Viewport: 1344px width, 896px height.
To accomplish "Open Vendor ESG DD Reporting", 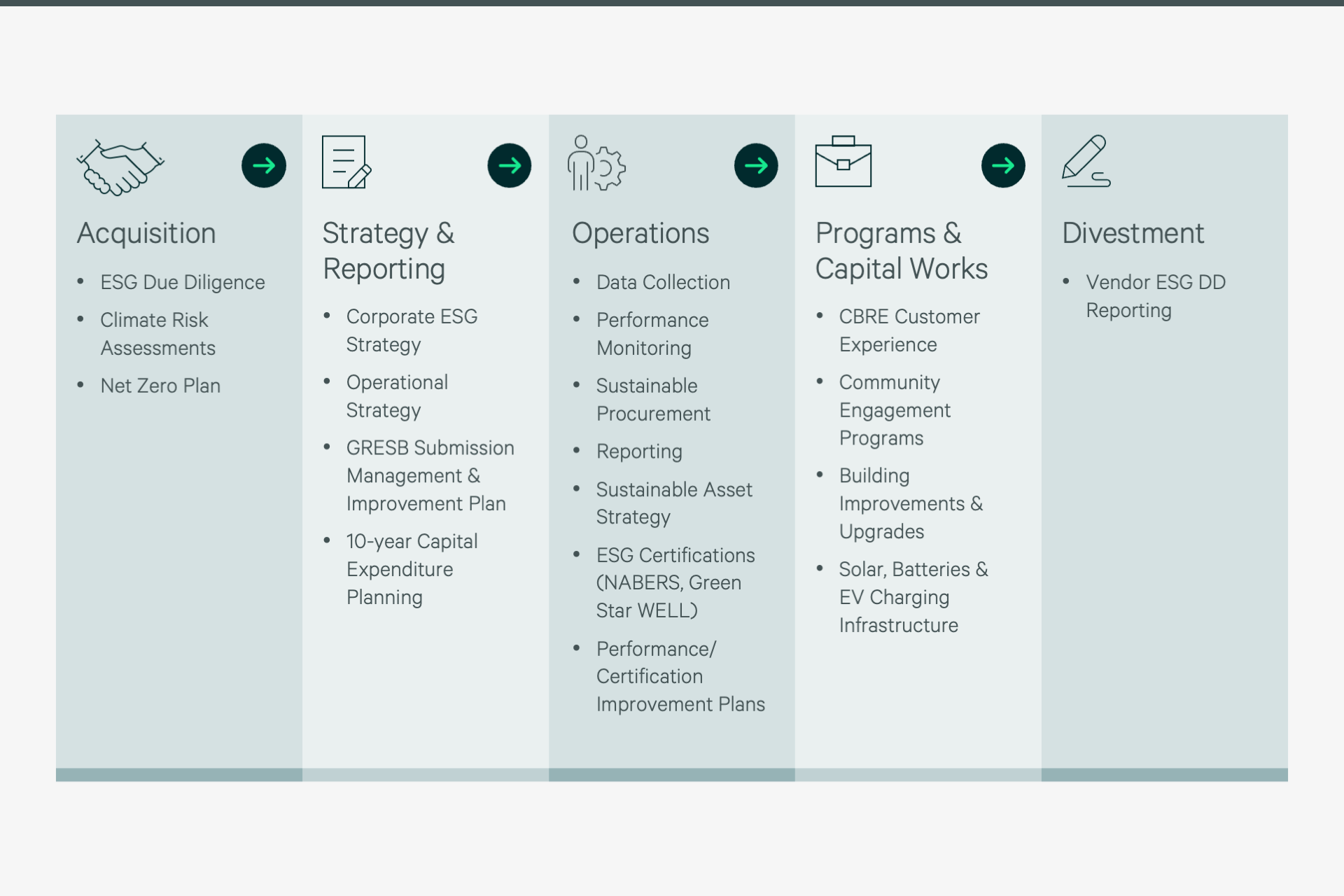I will pos(1155,295).
